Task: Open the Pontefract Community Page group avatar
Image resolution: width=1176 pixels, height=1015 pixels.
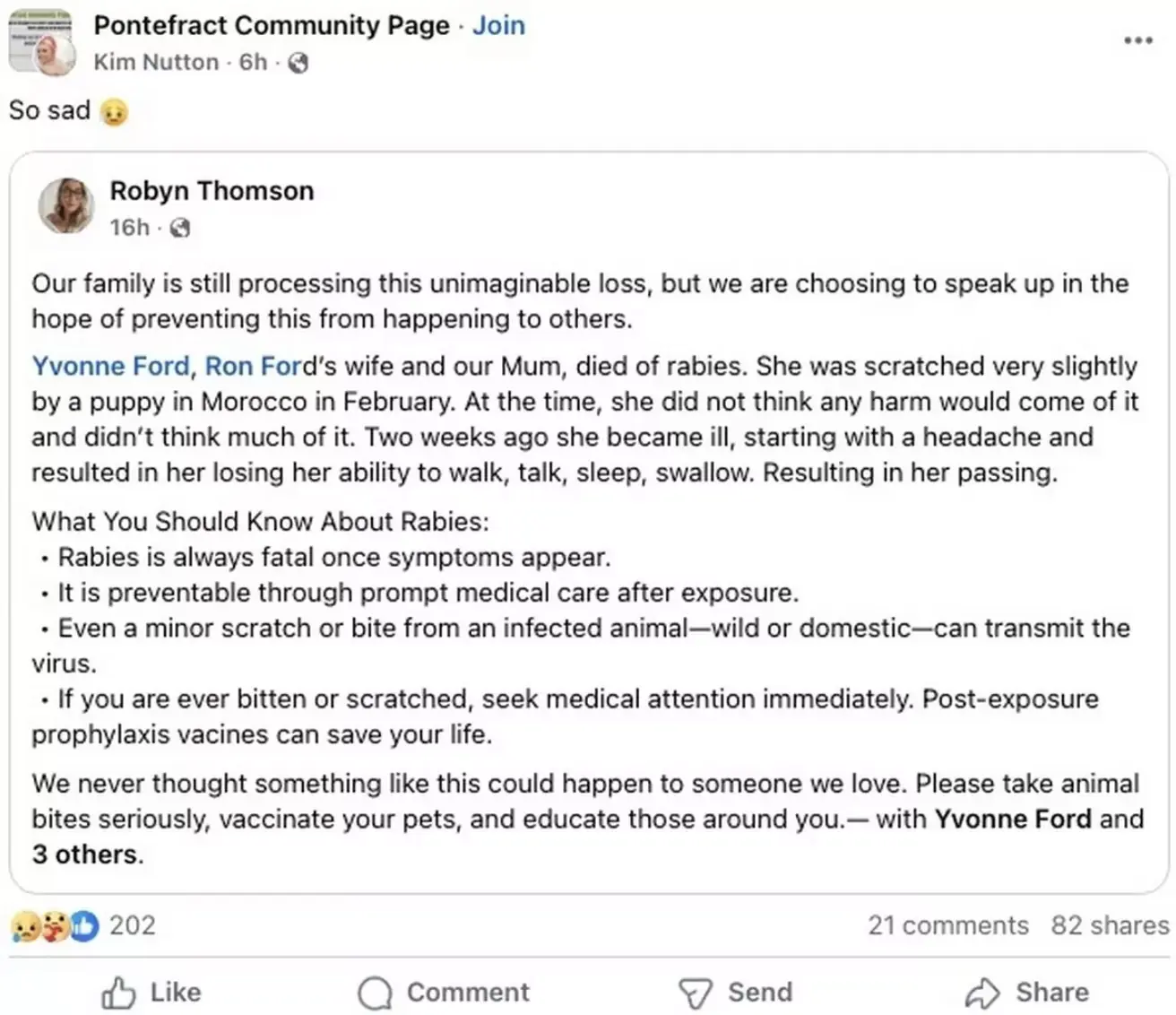Action: (40, 42)
